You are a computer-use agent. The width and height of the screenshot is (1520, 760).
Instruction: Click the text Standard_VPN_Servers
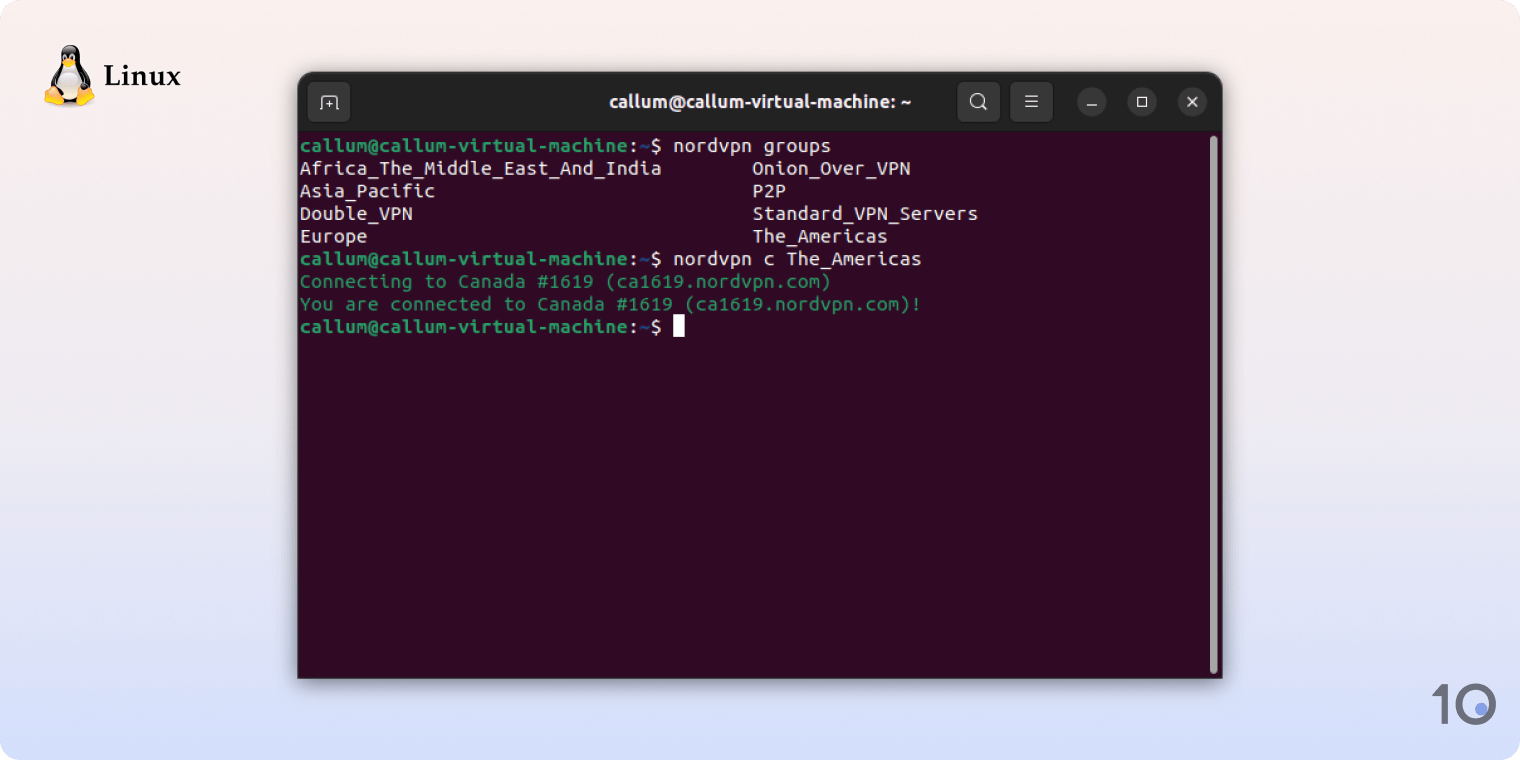point(865,214)
